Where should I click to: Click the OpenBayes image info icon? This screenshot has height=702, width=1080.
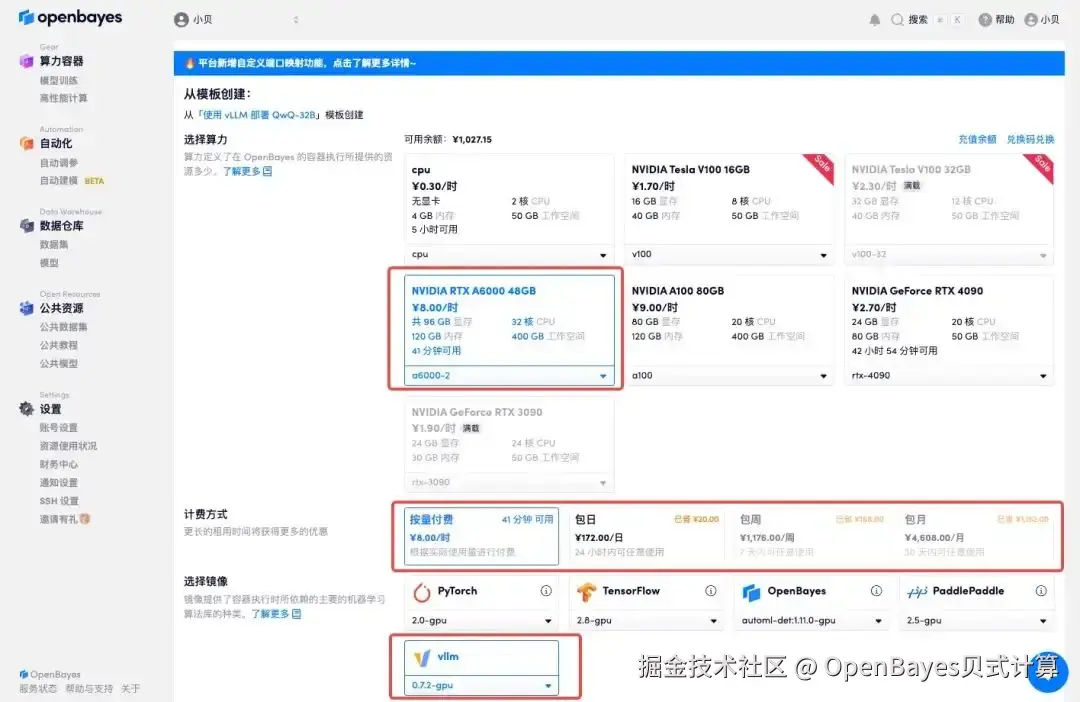click(x=876, y=590)
